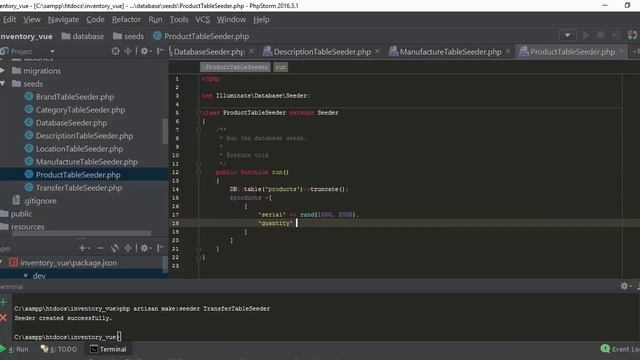Click the scroll-from-source target icon in Project panel
This screenshot has width=640, height=360.
tap(116, 51)
